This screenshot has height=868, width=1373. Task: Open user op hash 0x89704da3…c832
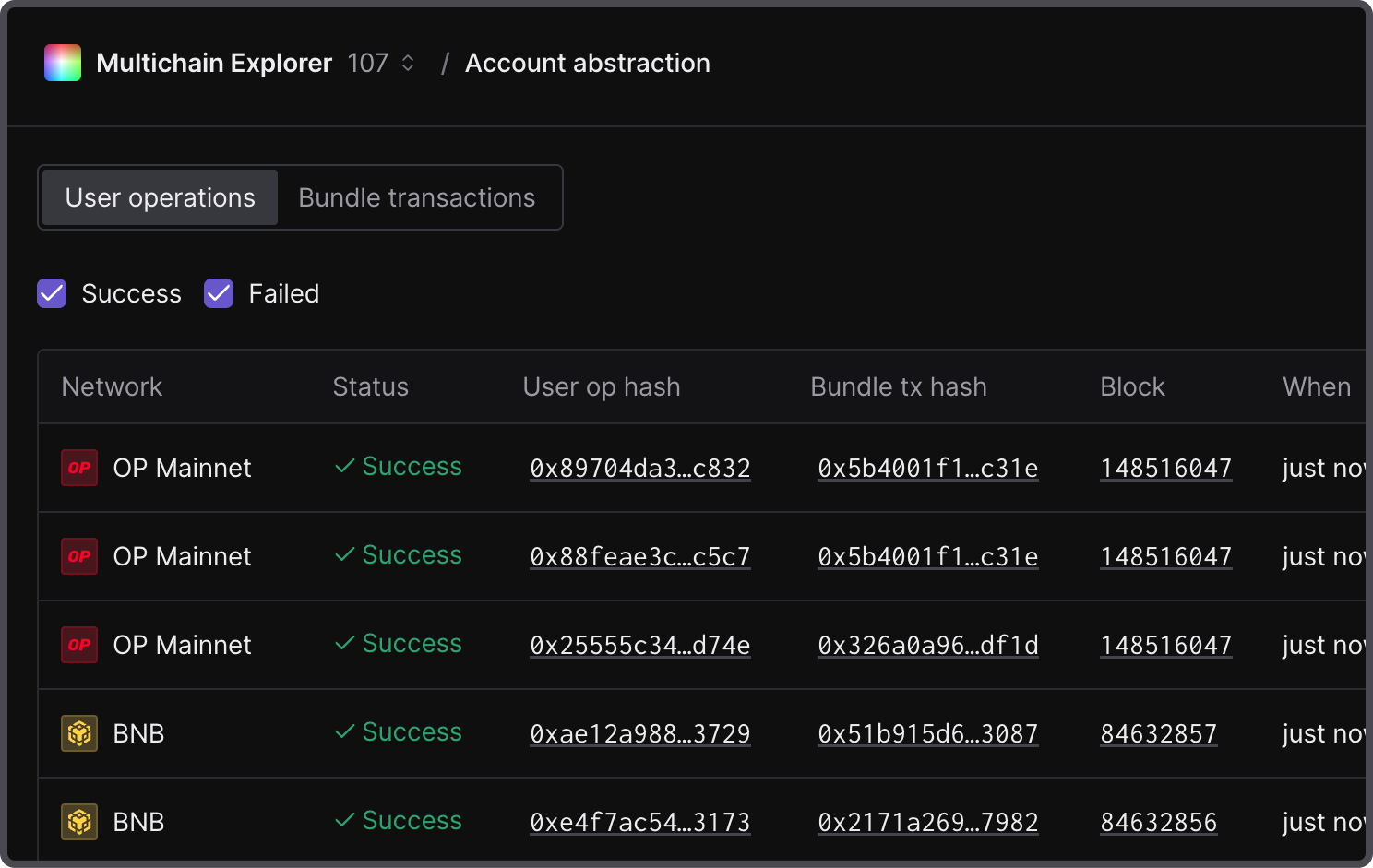coord(639,469)
